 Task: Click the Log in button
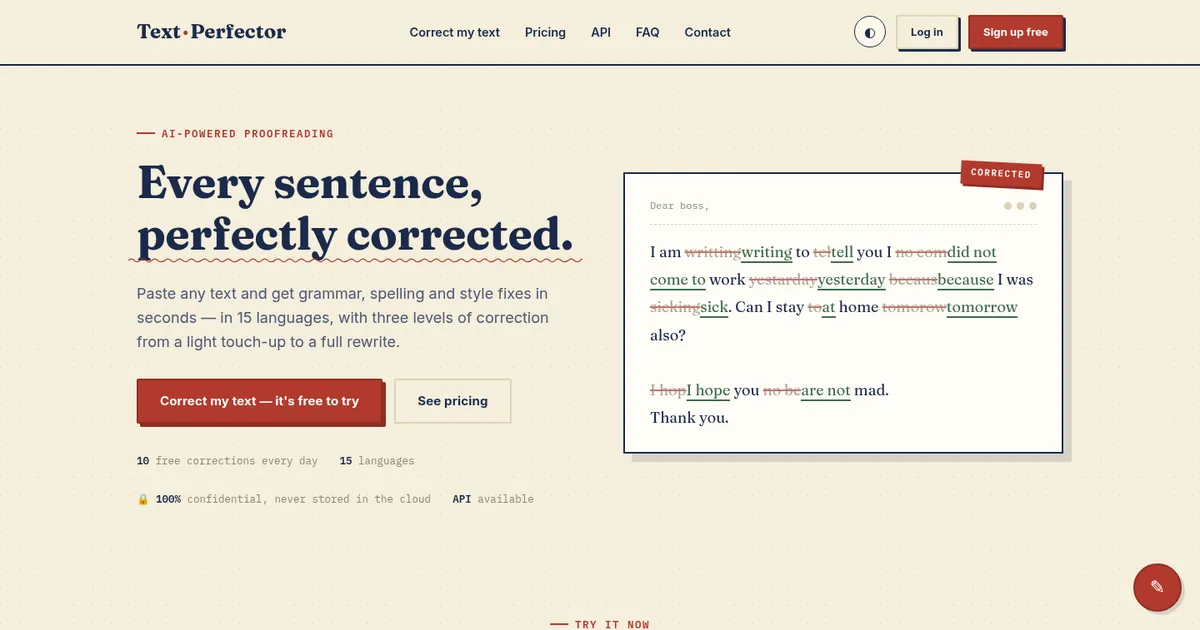[926, 32]
